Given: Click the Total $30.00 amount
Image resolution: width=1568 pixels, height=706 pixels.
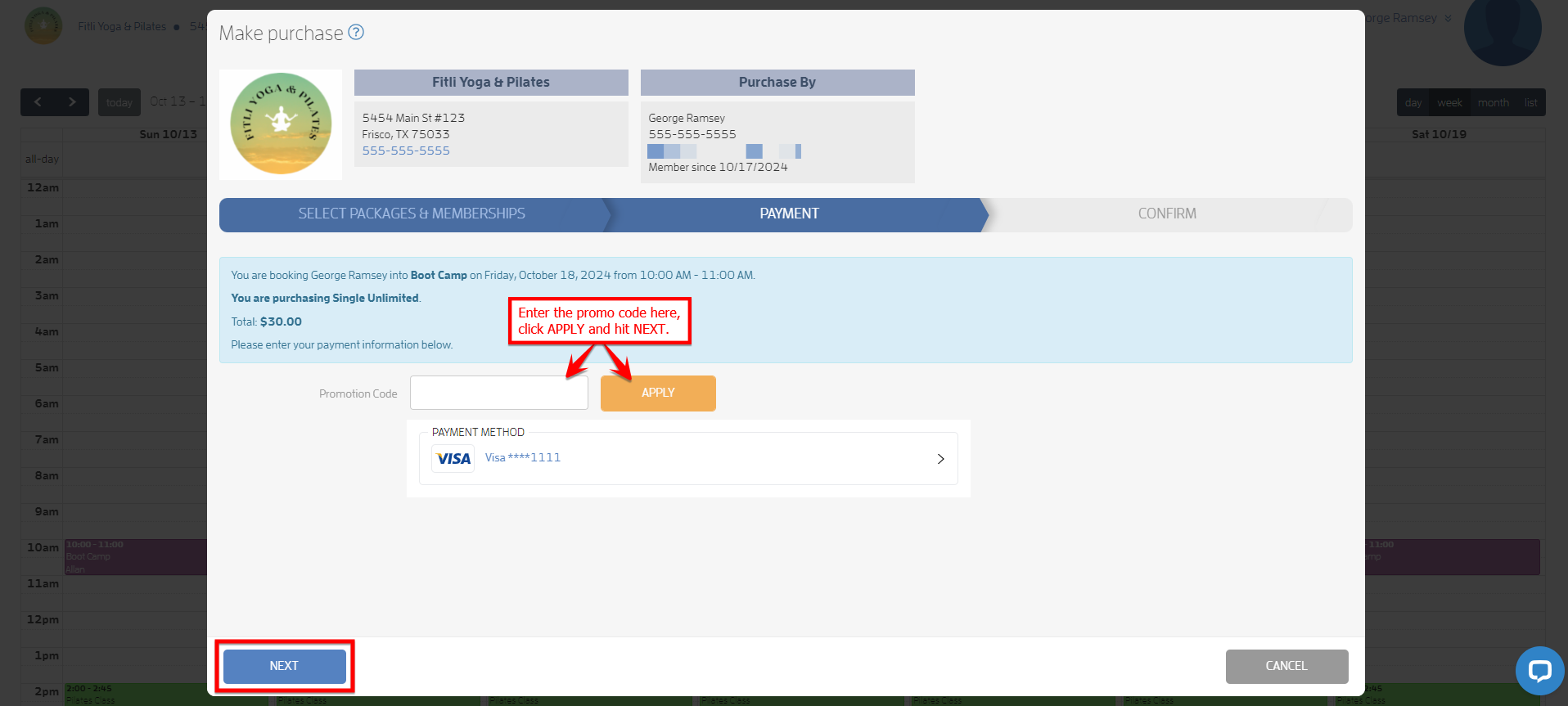Looking at the screenshot, I should tap(281, 322).
